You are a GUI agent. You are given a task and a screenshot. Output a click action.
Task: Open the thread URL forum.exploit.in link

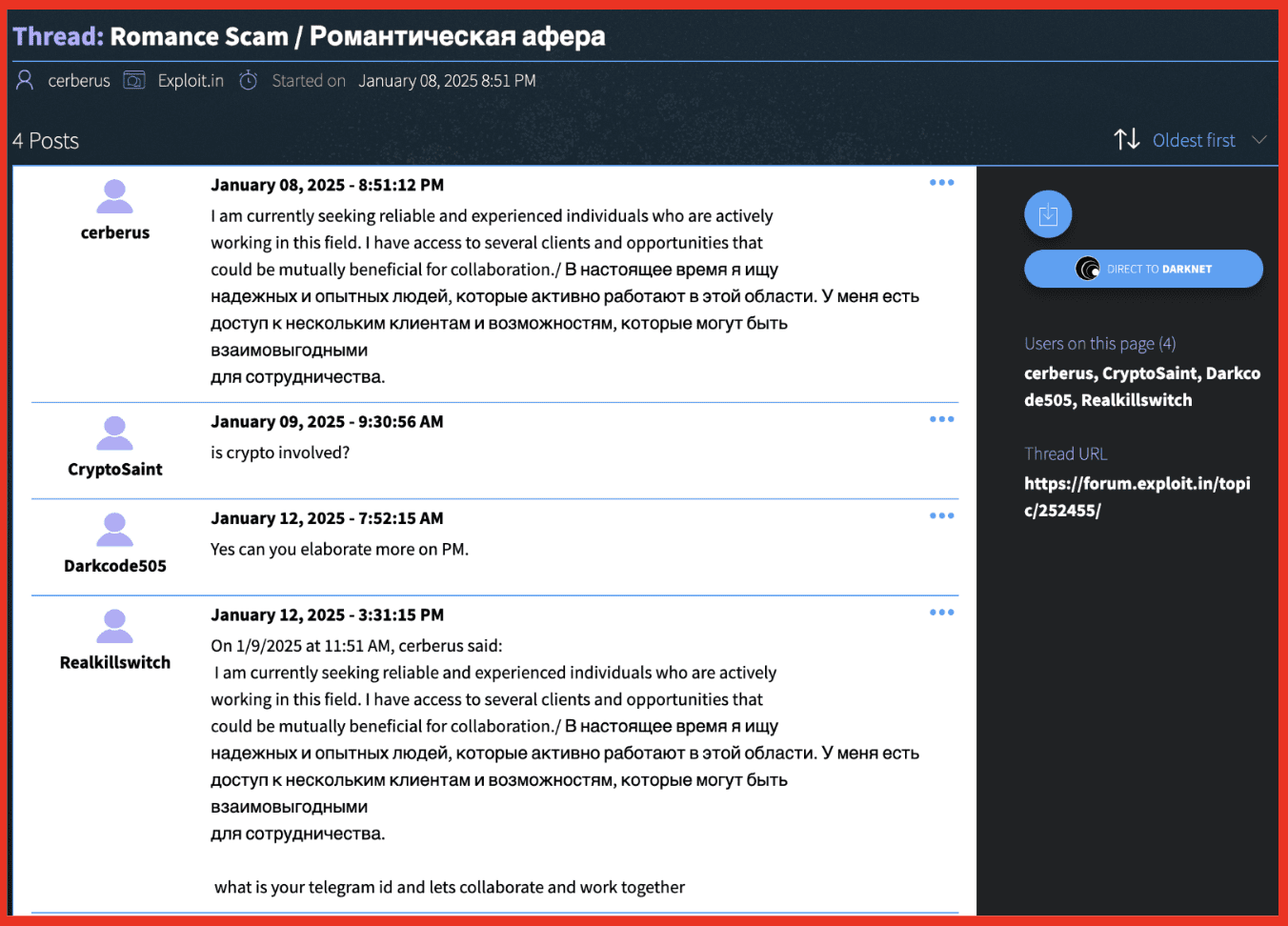click(x=1137, y=496)
